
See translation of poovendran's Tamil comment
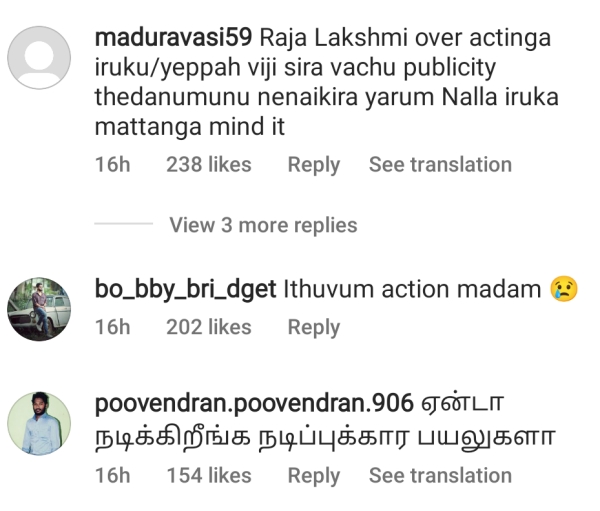(x=440, y=476)
